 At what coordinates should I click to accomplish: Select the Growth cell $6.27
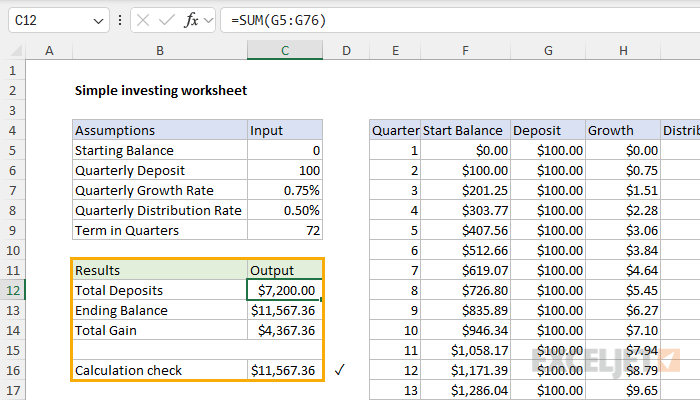pyautogui.click(x=623, y=310)
